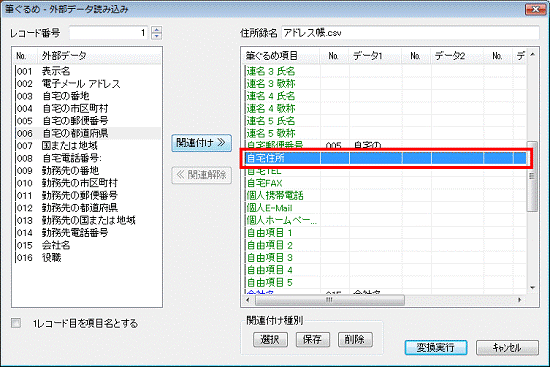Click the 削除 button under 関連付け種別
This screenshot has width=550, height=367.
[355, 339]
